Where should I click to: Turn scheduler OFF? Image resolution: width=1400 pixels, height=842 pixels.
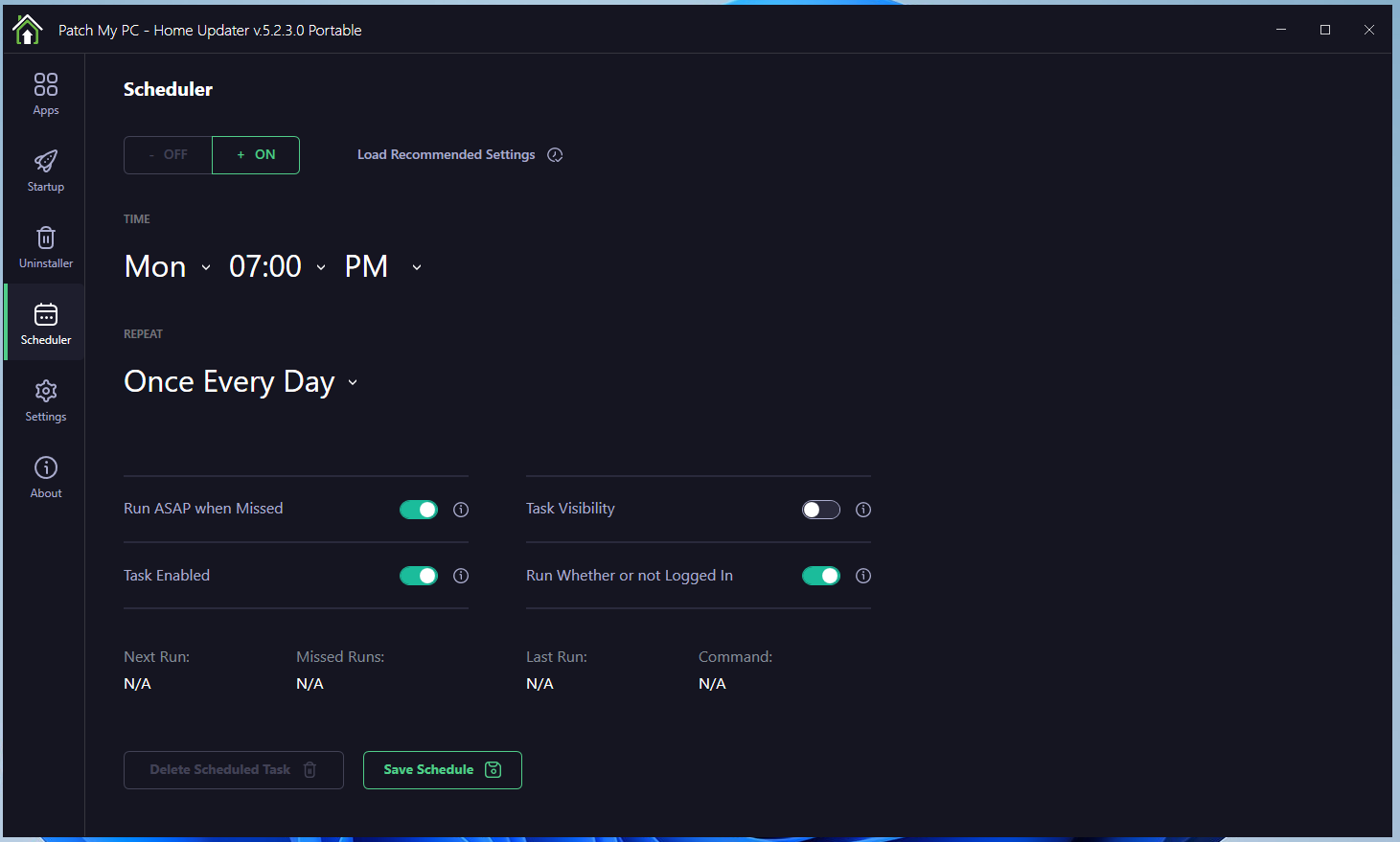168,155
